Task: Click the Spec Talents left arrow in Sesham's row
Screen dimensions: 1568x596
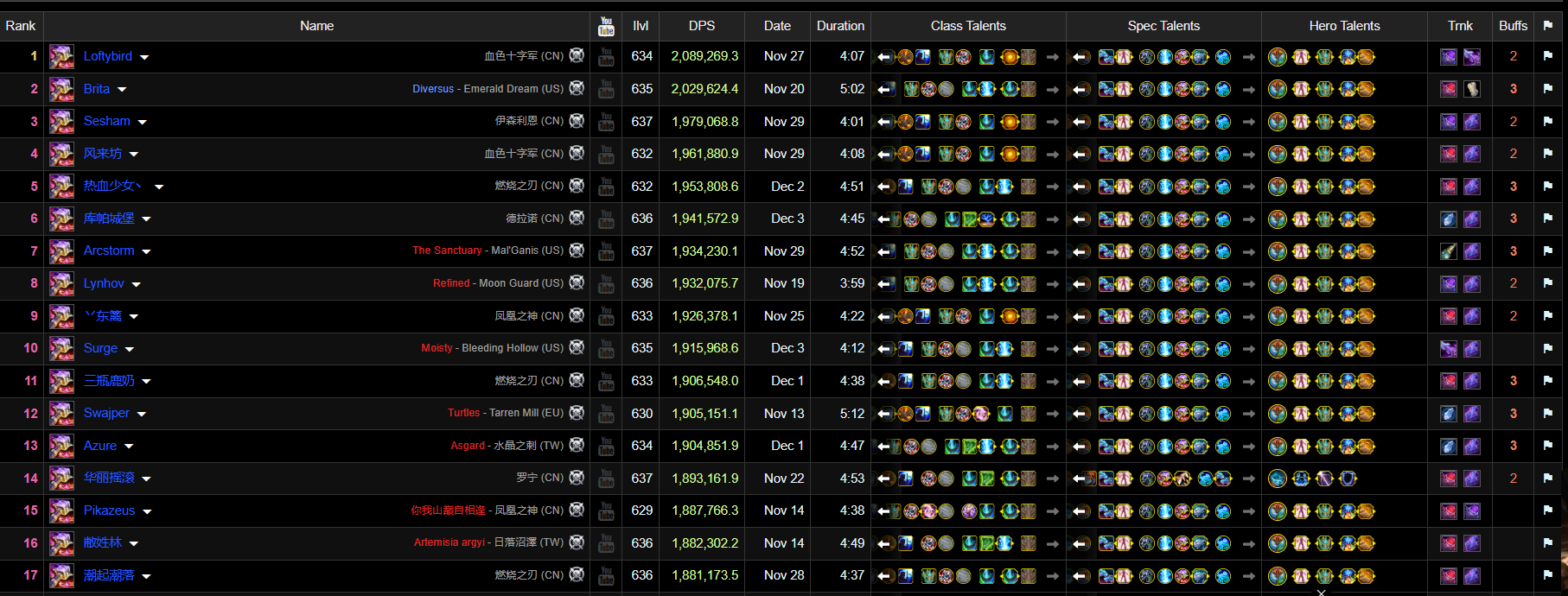Action: [x=1080, y=122]
